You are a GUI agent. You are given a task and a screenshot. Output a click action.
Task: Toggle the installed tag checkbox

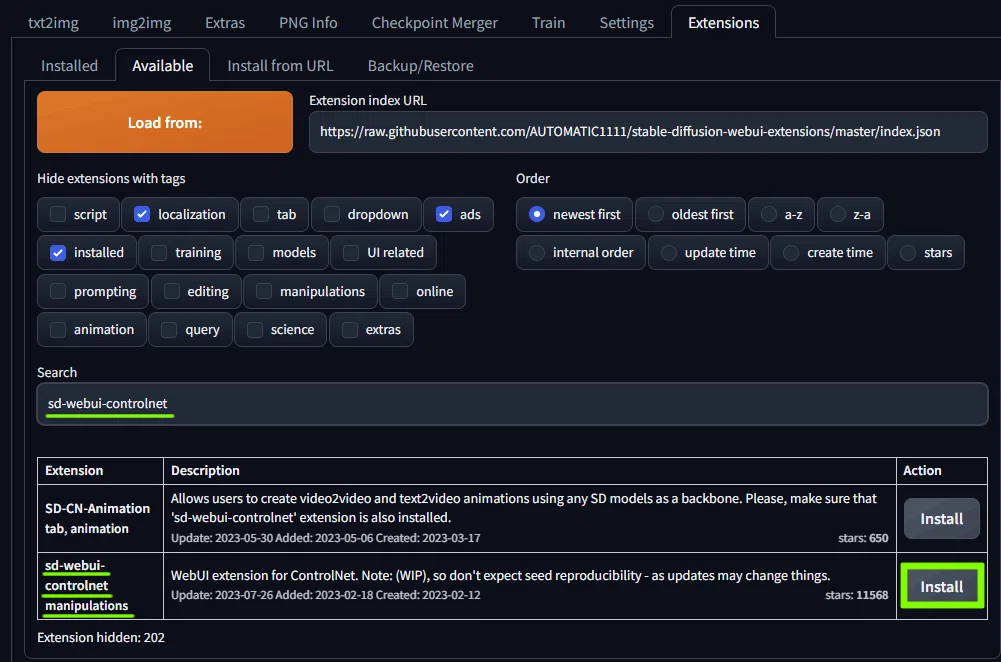tap(58, 253)
